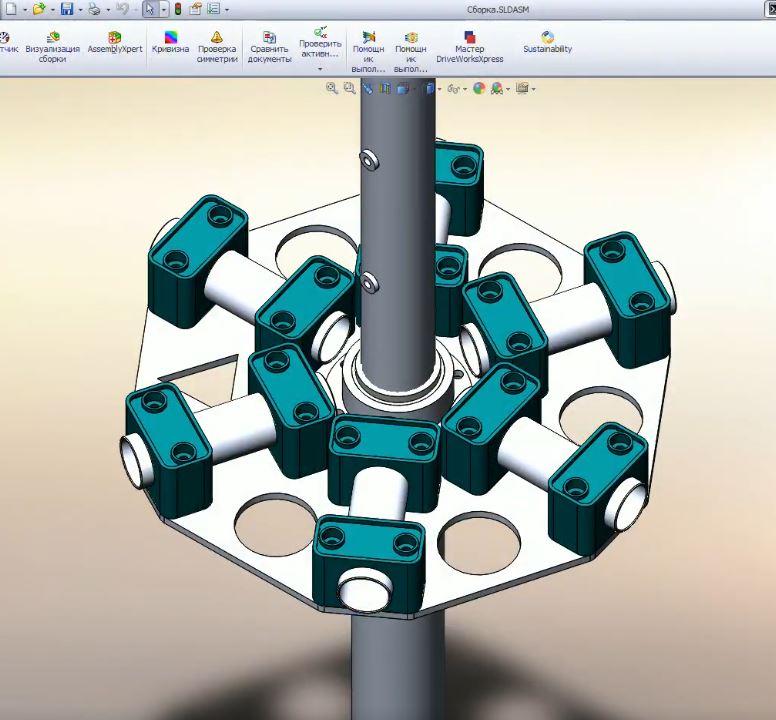Click the New document icon

pyautogui.click(x=9, y=9)
